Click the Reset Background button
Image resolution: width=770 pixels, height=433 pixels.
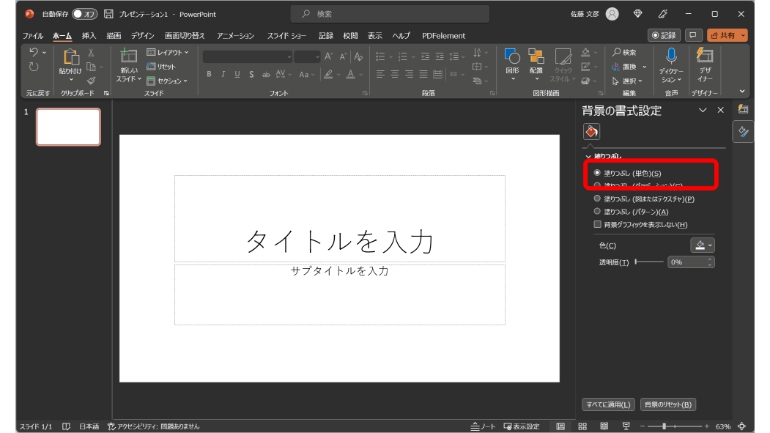668,404
